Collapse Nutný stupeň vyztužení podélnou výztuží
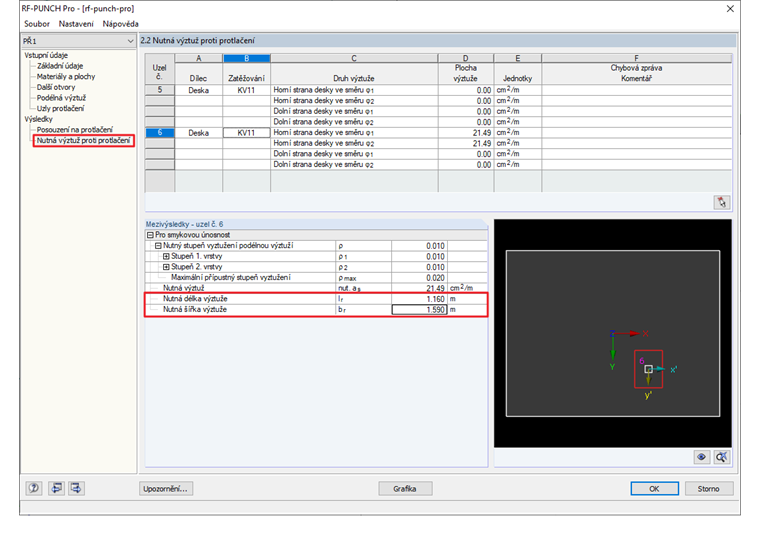The image size is (760, 542). click(158, 246)
